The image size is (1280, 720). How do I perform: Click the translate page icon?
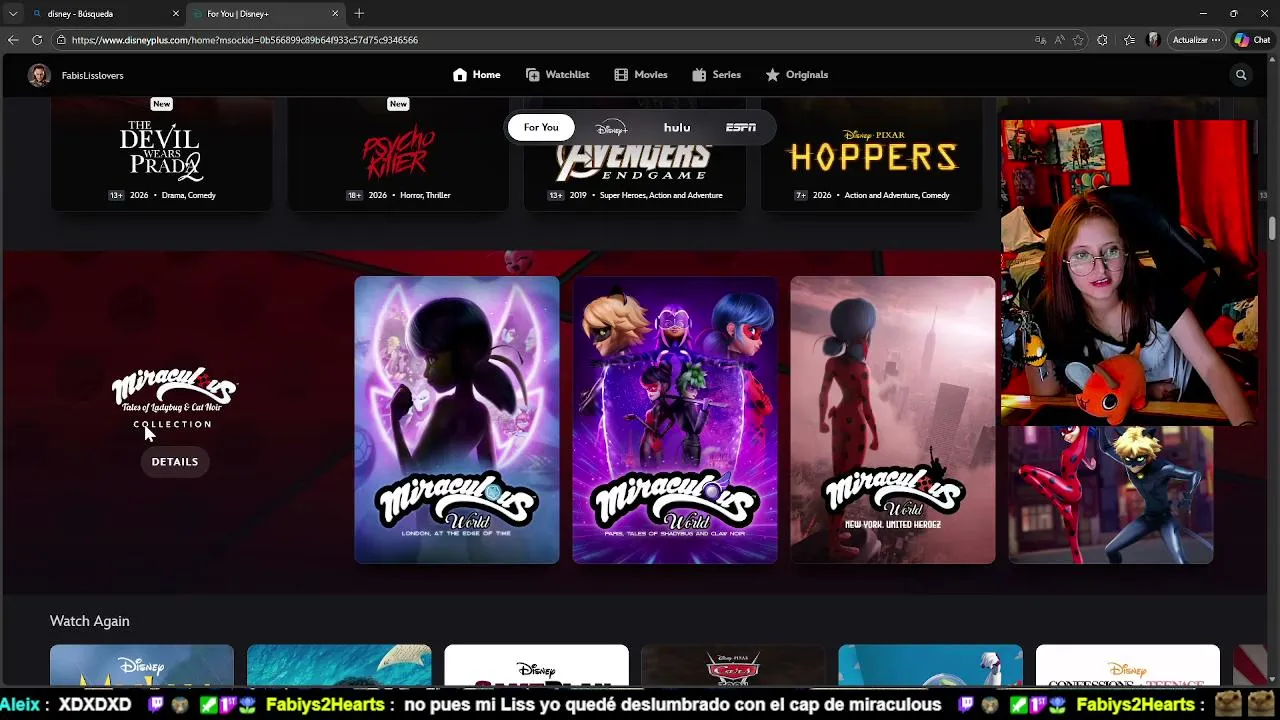tap(1040, 40)
